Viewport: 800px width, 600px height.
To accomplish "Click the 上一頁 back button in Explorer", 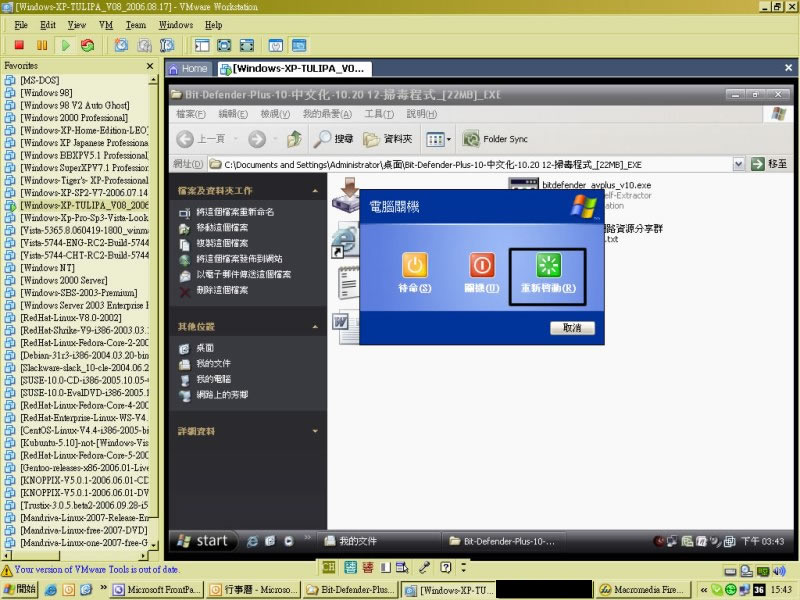I will tap(202, 139).
